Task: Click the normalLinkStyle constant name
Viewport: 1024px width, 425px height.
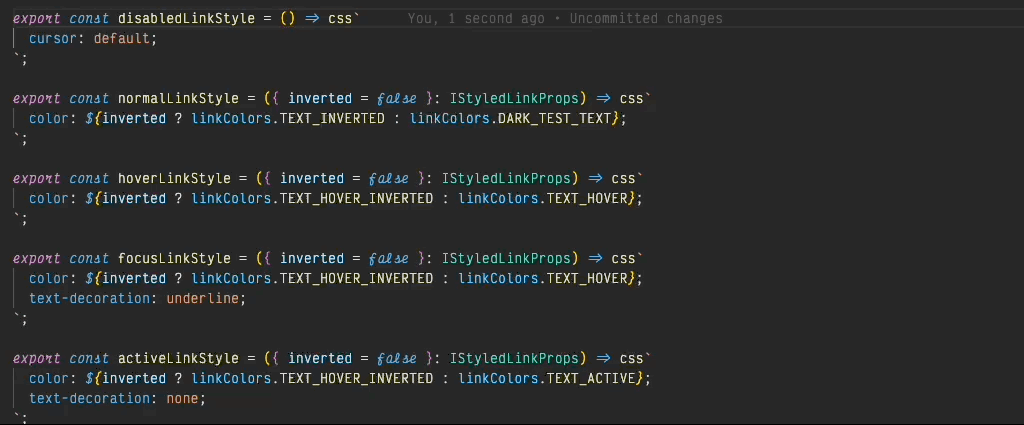Action: [178, 99]
